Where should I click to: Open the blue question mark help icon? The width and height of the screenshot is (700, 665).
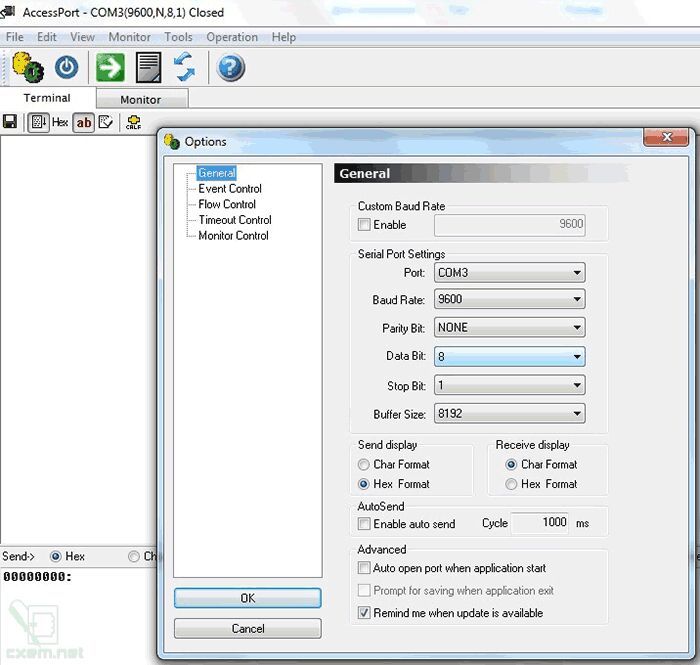[230, 68]
